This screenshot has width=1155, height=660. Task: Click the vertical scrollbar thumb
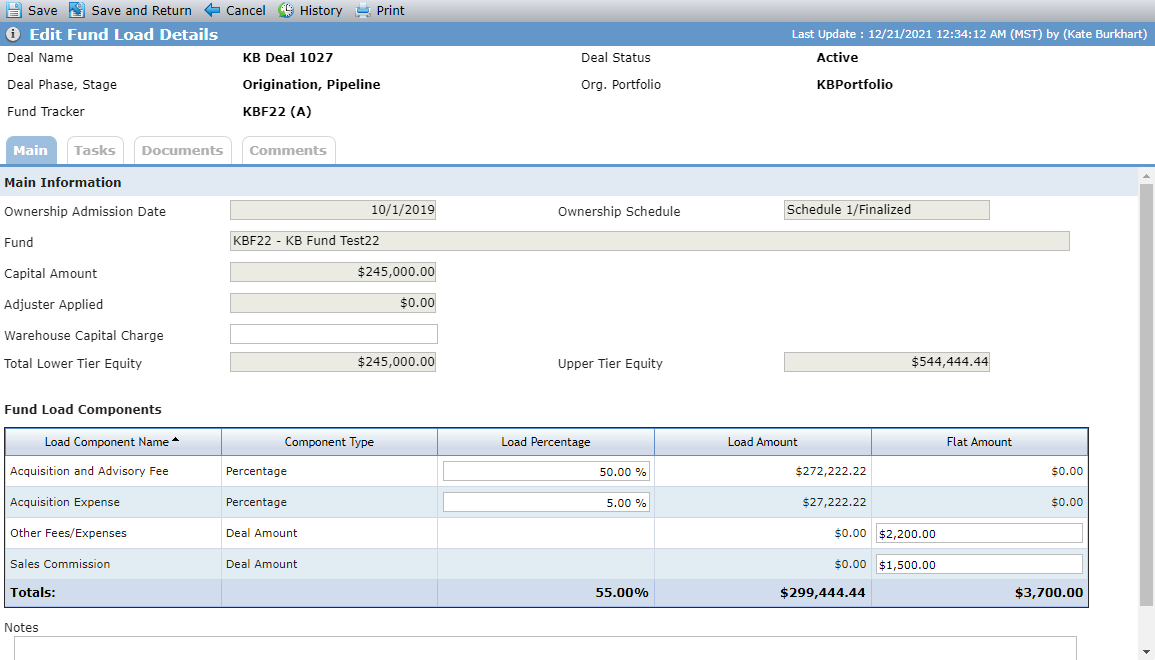[1146, 394]
